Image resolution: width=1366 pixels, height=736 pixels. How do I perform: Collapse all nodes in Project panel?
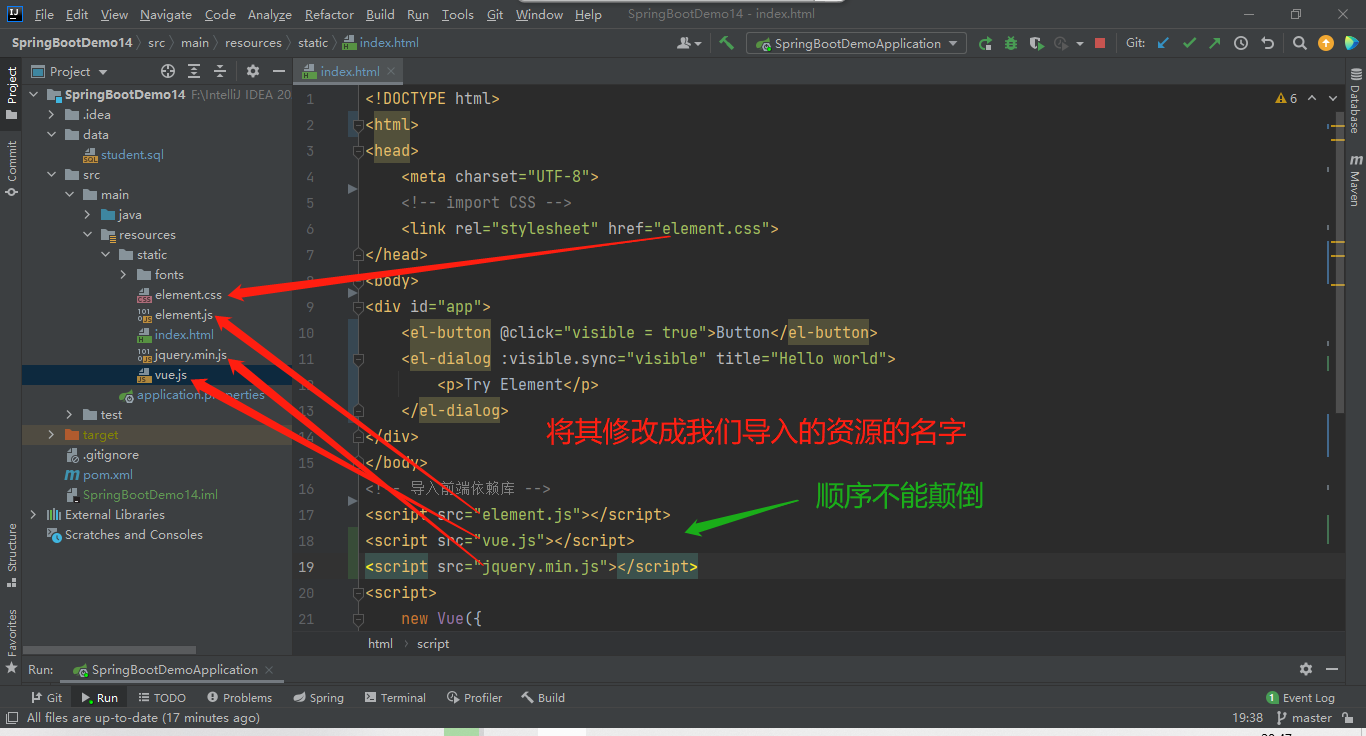pyautogui.click(x=220, y=71)
